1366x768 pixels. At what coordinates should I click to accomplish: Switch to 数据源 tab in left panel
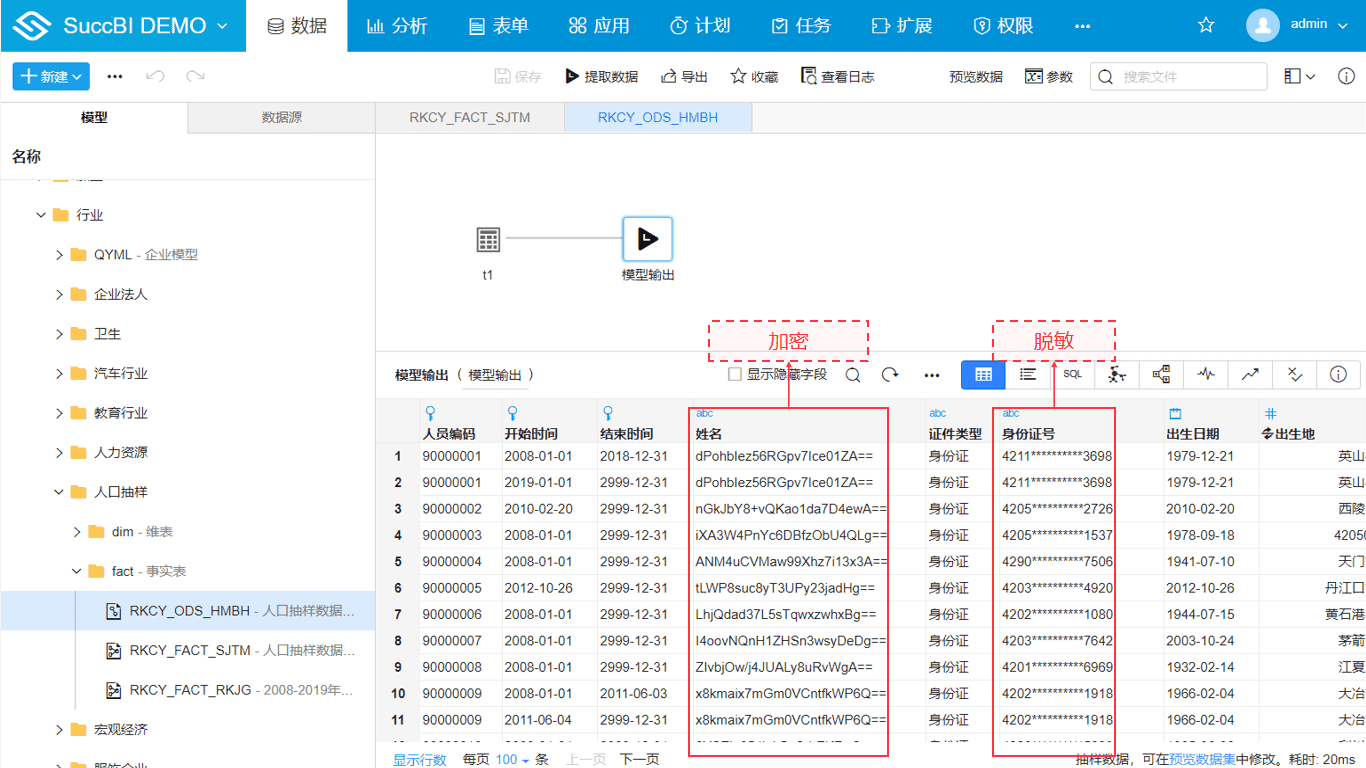(x=281, y=118)
